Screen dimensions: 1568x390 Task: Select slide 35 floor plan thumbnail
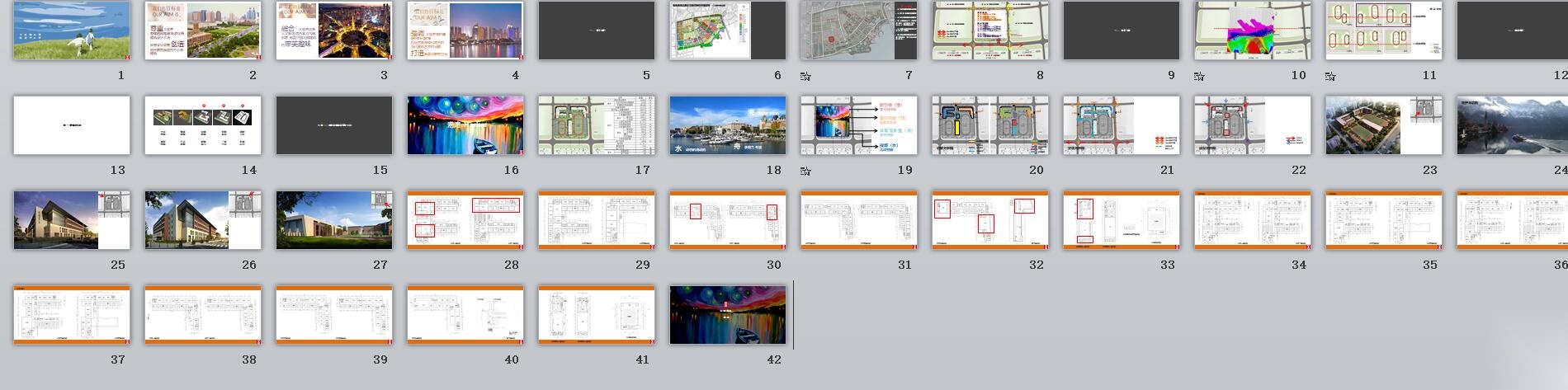(x=1384, y=220)
